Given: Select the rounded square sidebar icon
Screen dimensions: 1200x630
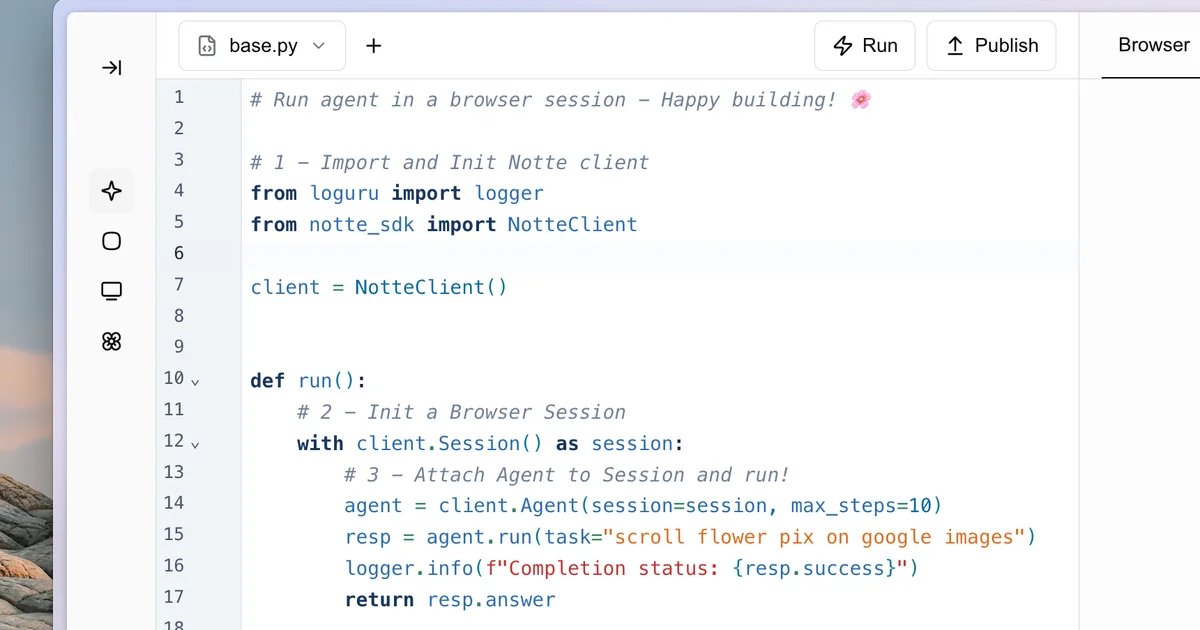Looking at the screenshot, I should click(x=112, y=241).
